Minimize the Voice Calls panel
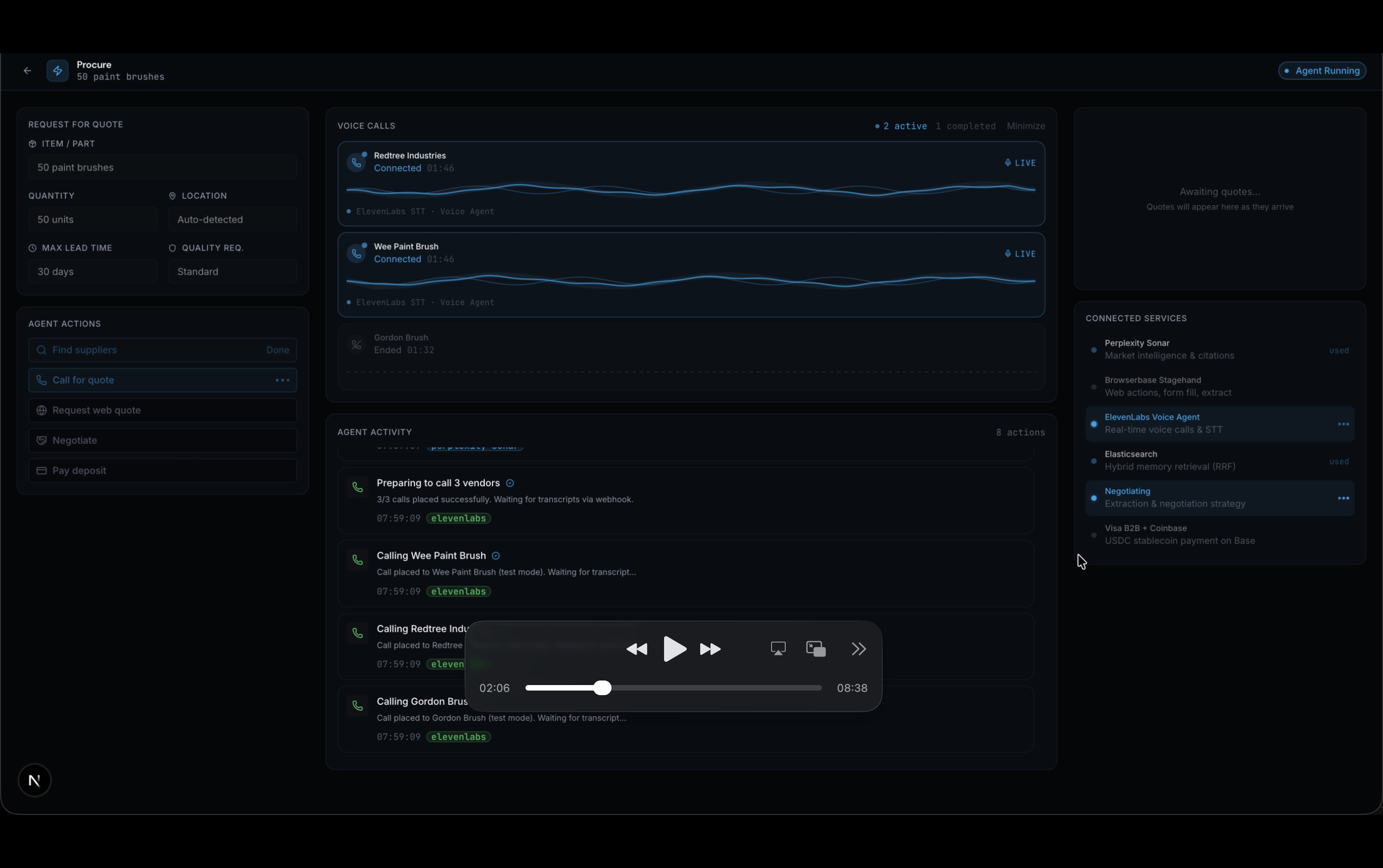This screenshot has width=1383, height=868. pos(1025,126)
